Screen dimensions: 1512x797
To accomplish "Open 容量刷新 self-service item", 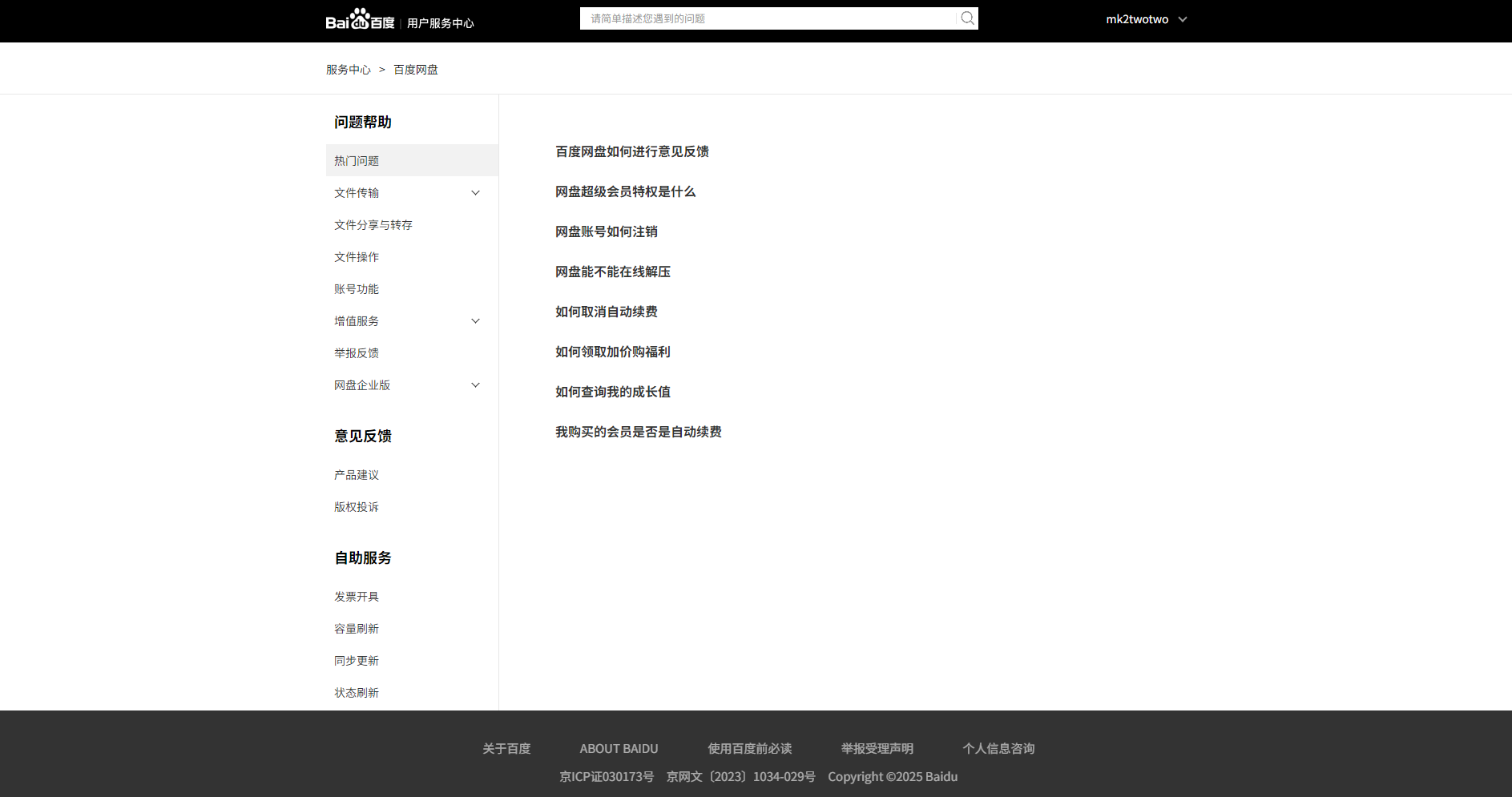I will click(357, 629).
